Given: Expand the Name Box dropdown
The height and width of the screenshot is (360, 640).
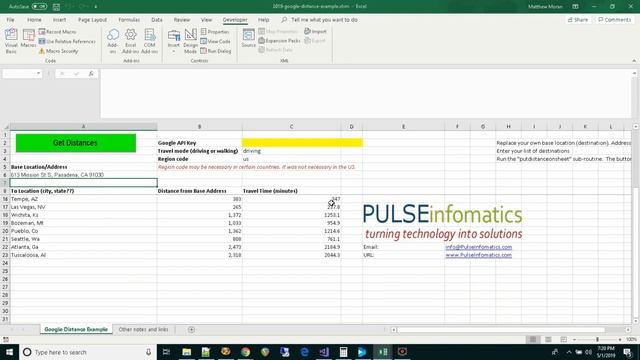Looking at the screenshot, I should [x=38, y=73].
